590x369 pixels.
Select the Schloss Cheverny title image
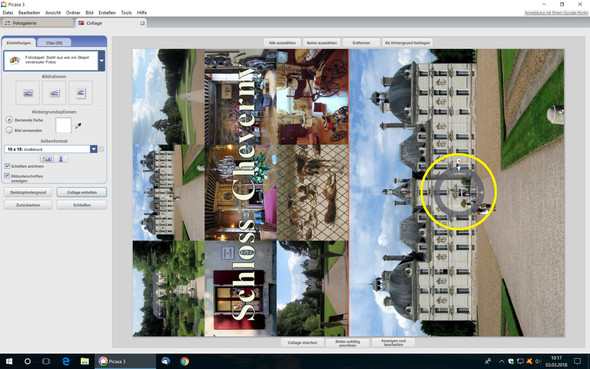pos(243,193)
